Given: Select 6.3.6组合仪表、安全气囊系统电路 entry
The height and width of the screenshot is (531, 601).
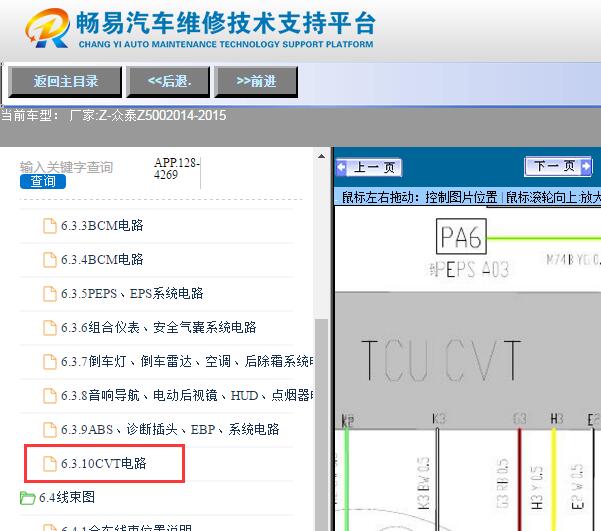Looking at the screenshot, I should 159,327.
